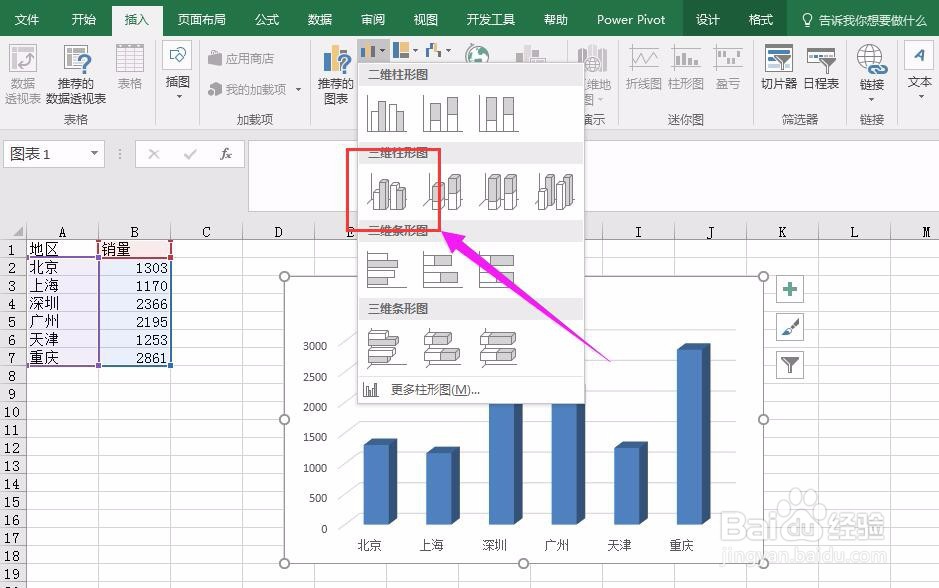The height and width of the screenshot is (588, 939).
Task: Click 告诉我你想要做什么 search box
Action: tap(865, 20)
